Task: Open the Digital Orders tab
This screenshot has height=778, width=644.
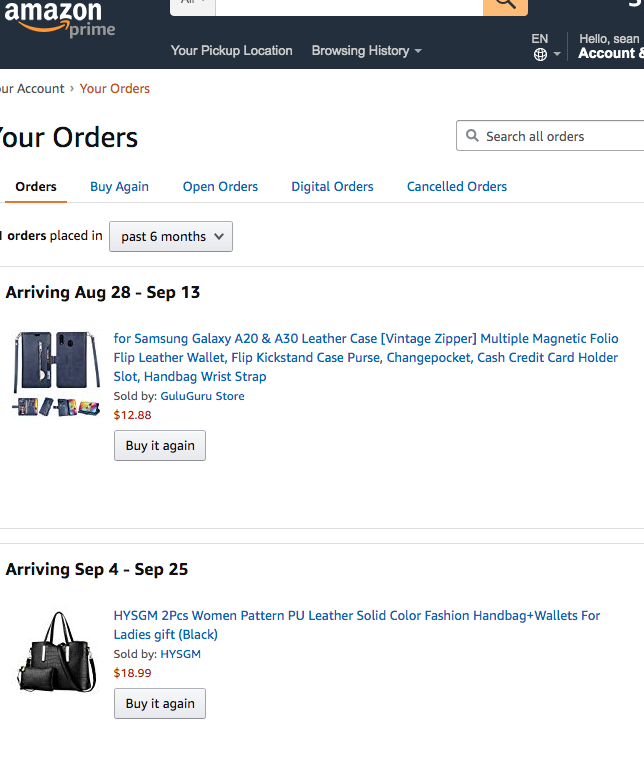Action: coord(332,187)
